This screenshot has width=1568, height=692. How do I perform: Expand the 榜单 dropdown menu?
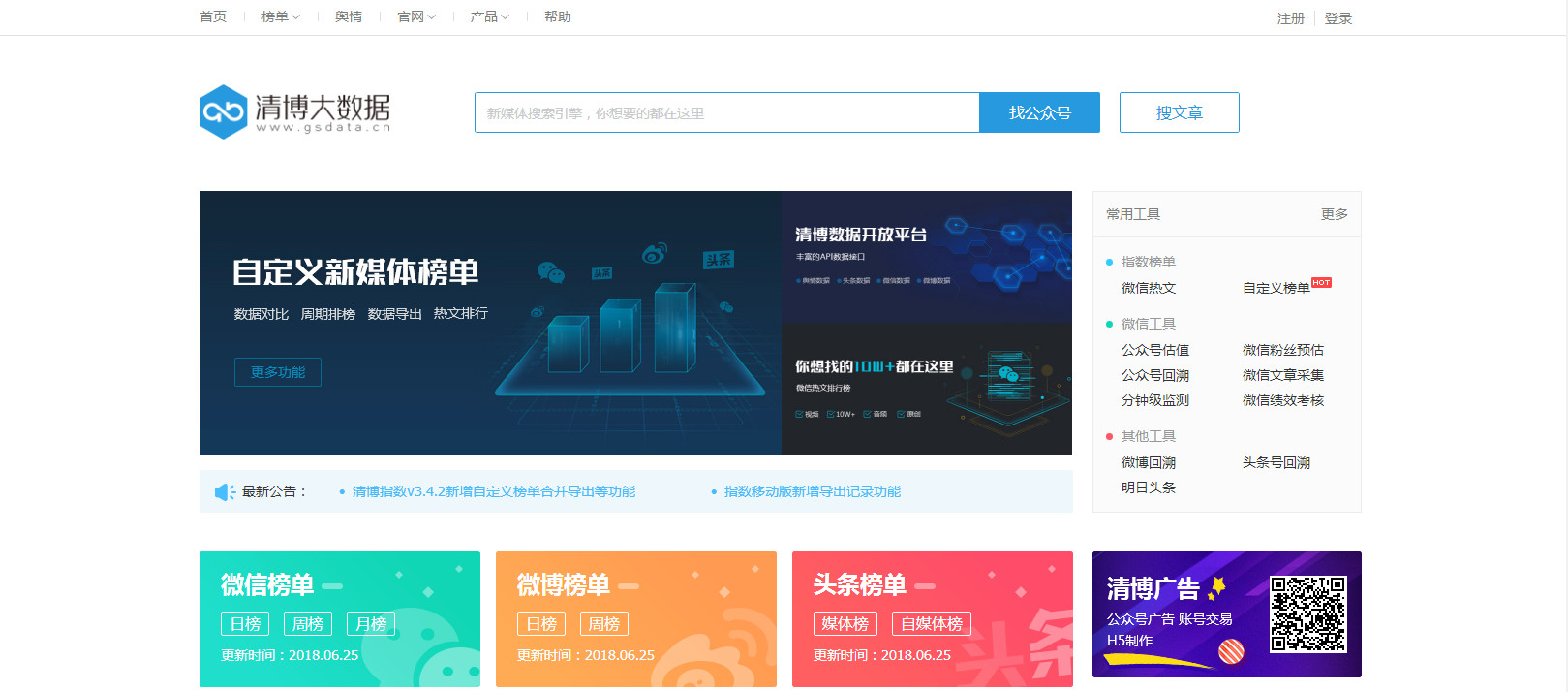click(281, 16)
